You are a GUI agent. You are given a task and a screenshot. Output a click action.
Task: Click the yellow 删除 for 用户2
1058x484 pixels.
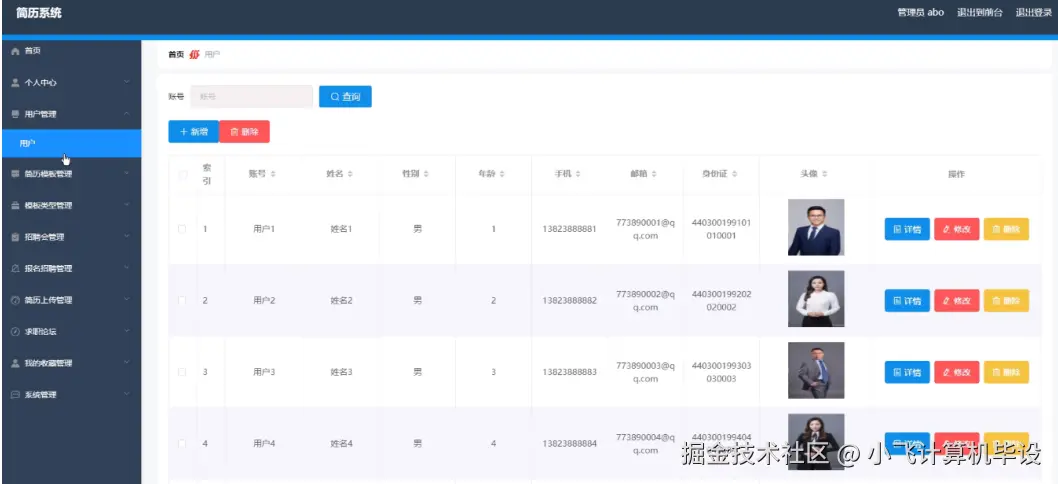pos(1006,301)
